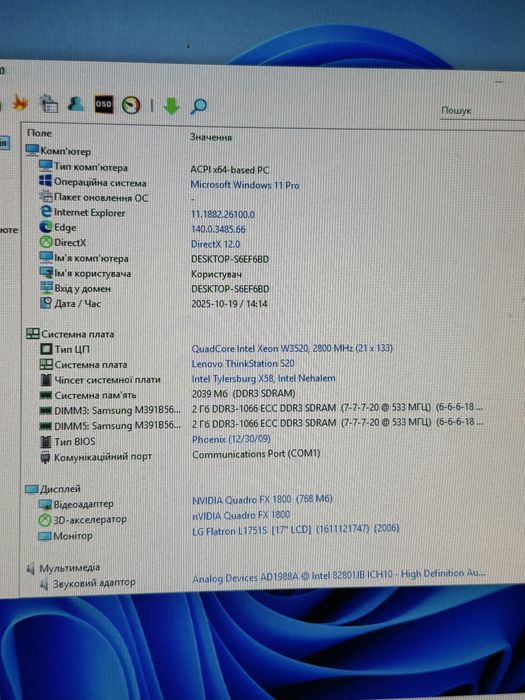This screenshot has width=525, height=700.
Task: Select the Системна плата section header
Action: click(x=70, y=333)
